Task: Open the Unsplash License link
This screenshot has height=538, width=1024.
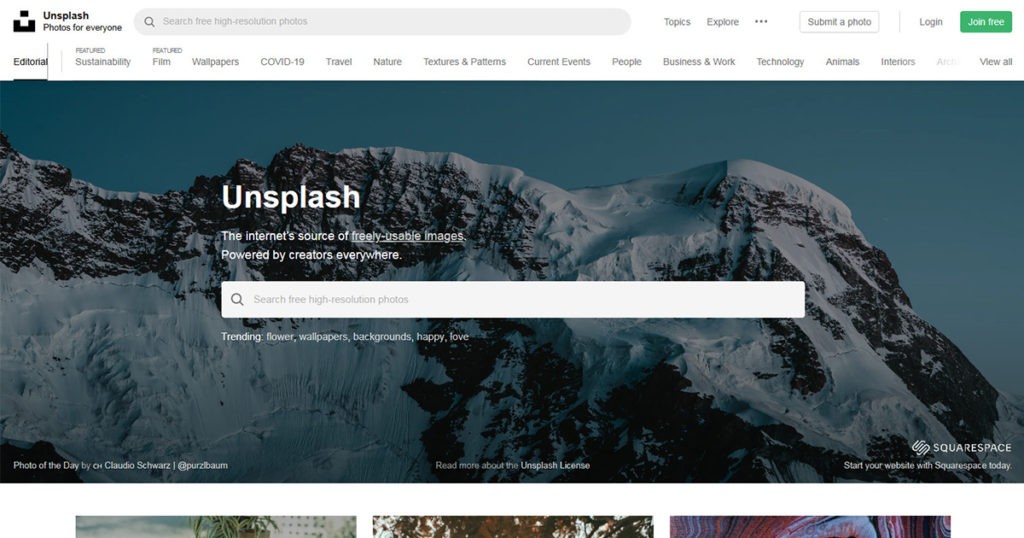Action: pyautogui.click(x=555, y=466)
